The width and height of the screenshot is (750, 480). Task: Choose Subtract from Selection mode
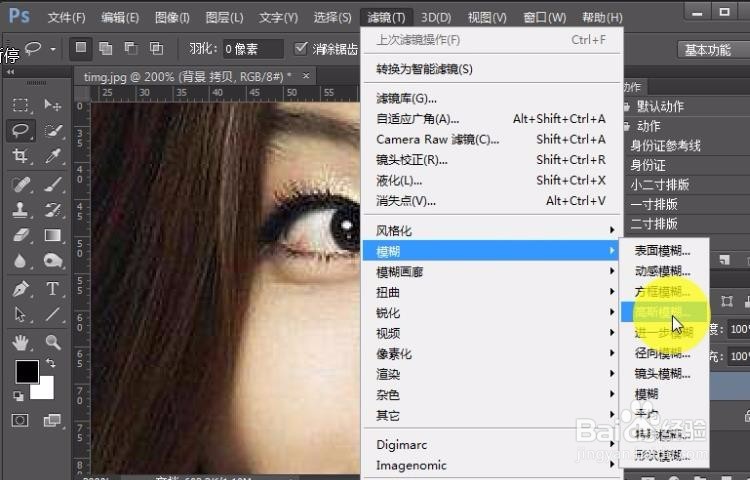131,48
